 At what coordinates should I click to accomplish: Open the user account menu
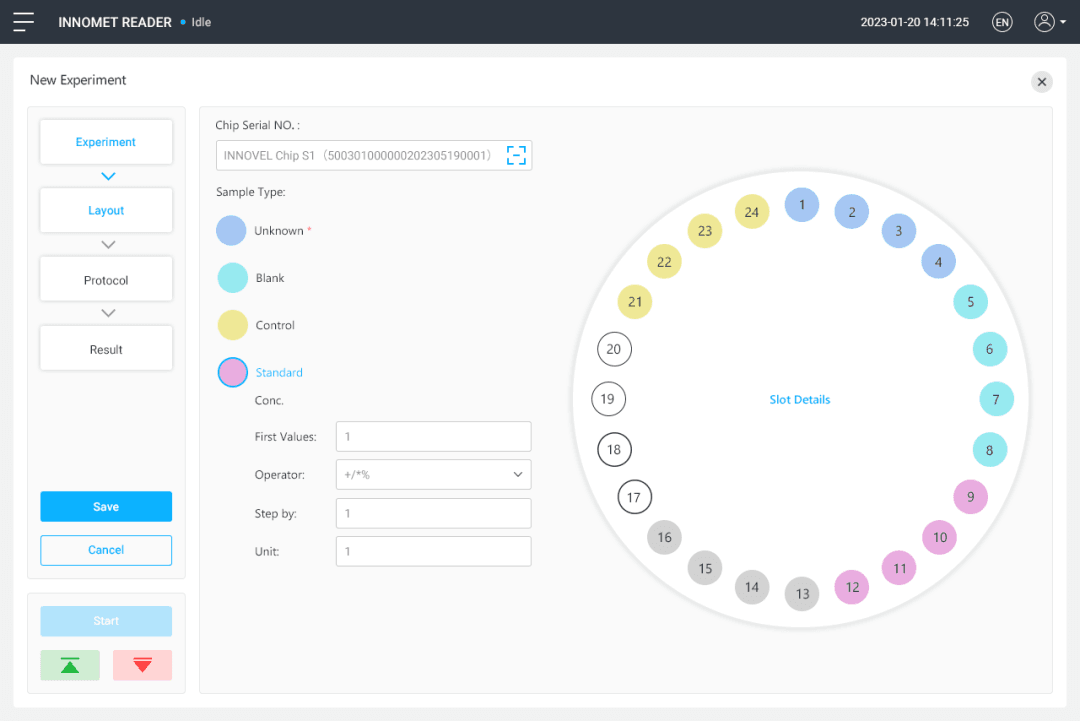click(x=1050, y=22)
